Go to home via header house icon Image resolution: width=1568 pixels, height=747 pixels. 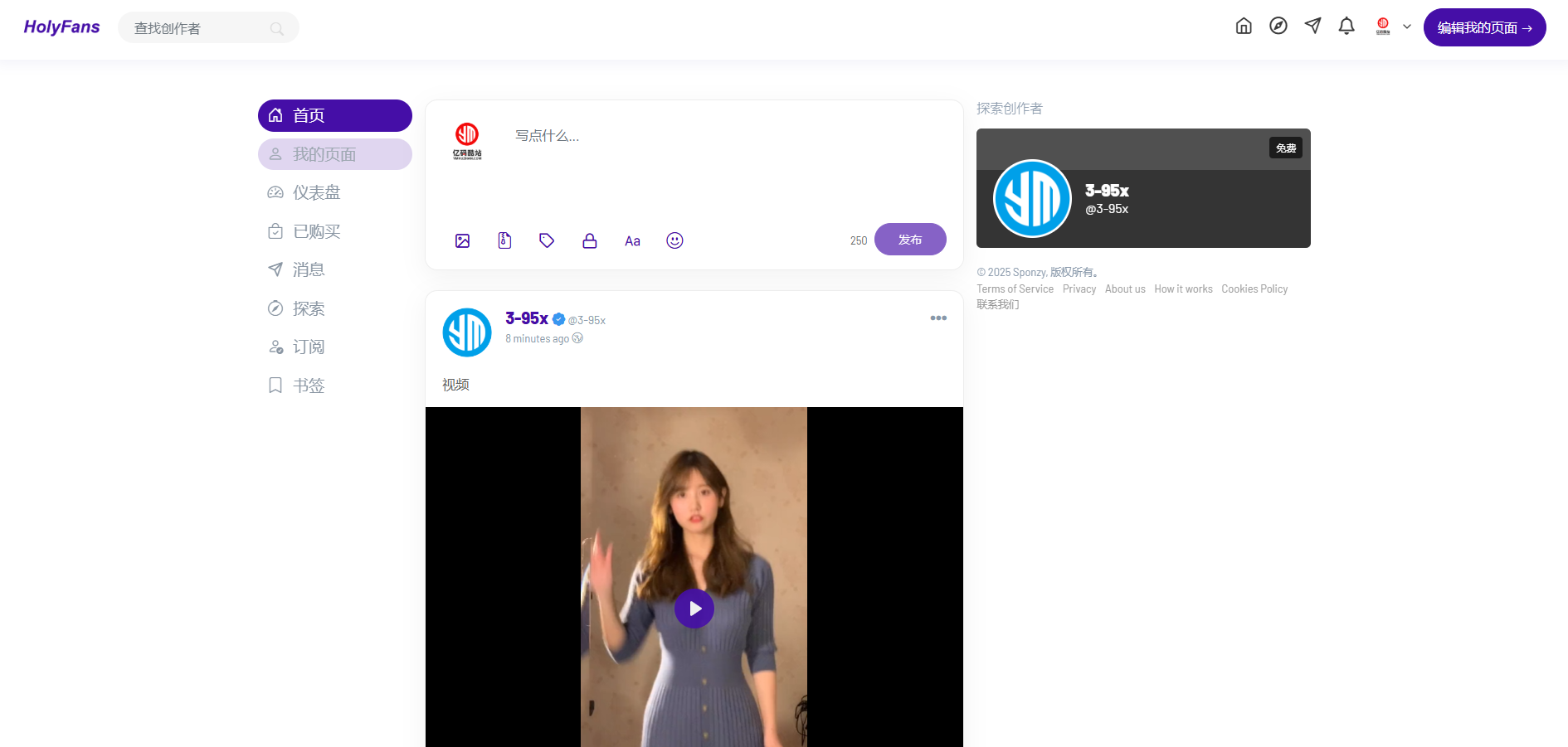[x=1244, y=26]
